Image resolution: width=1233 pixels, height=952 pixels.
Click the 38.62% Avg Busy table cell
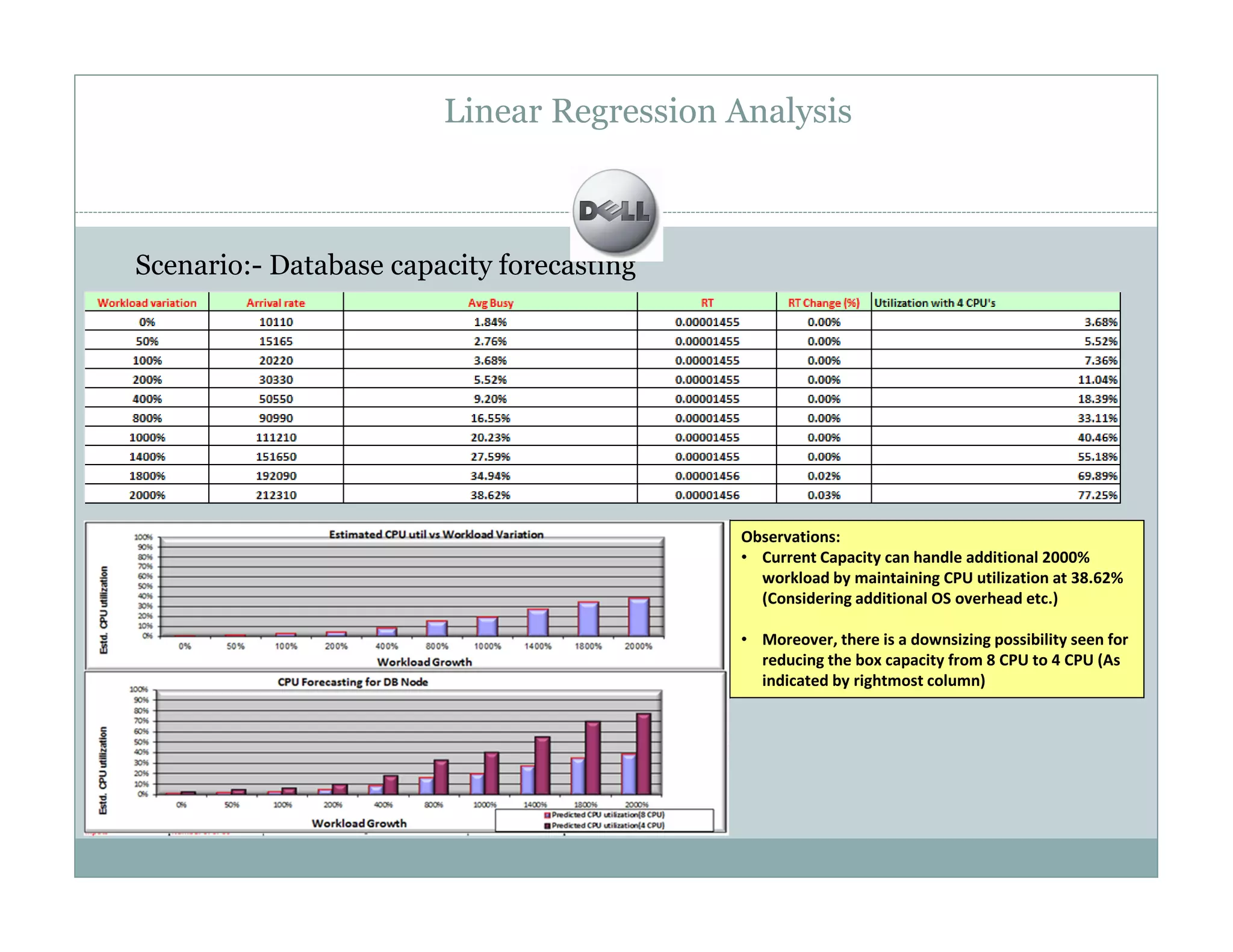[x=490, y=495]
